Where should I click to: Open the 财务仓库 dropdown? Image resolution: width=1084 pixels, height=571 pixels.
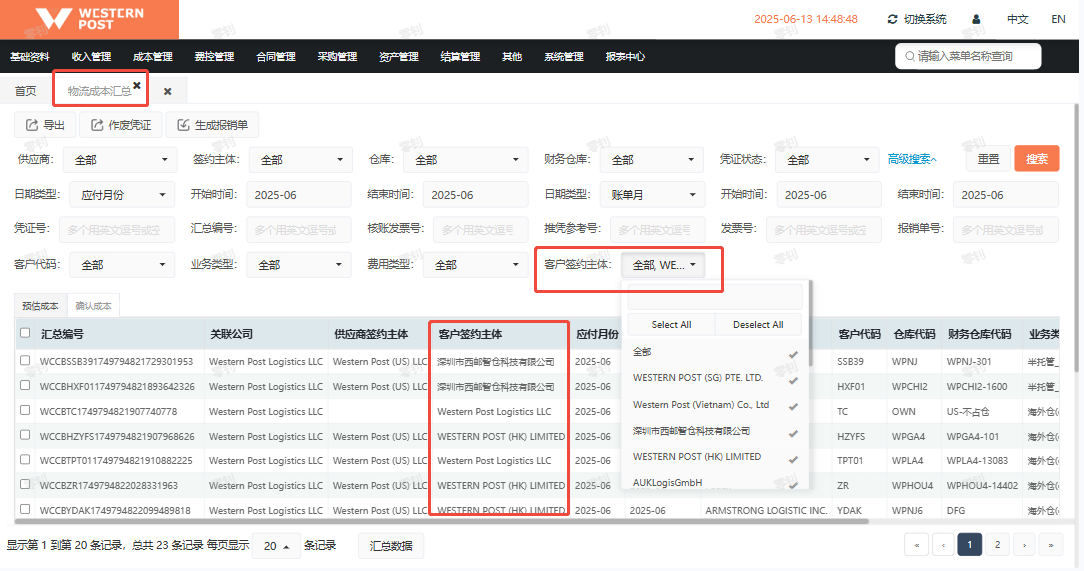(652, 160)
